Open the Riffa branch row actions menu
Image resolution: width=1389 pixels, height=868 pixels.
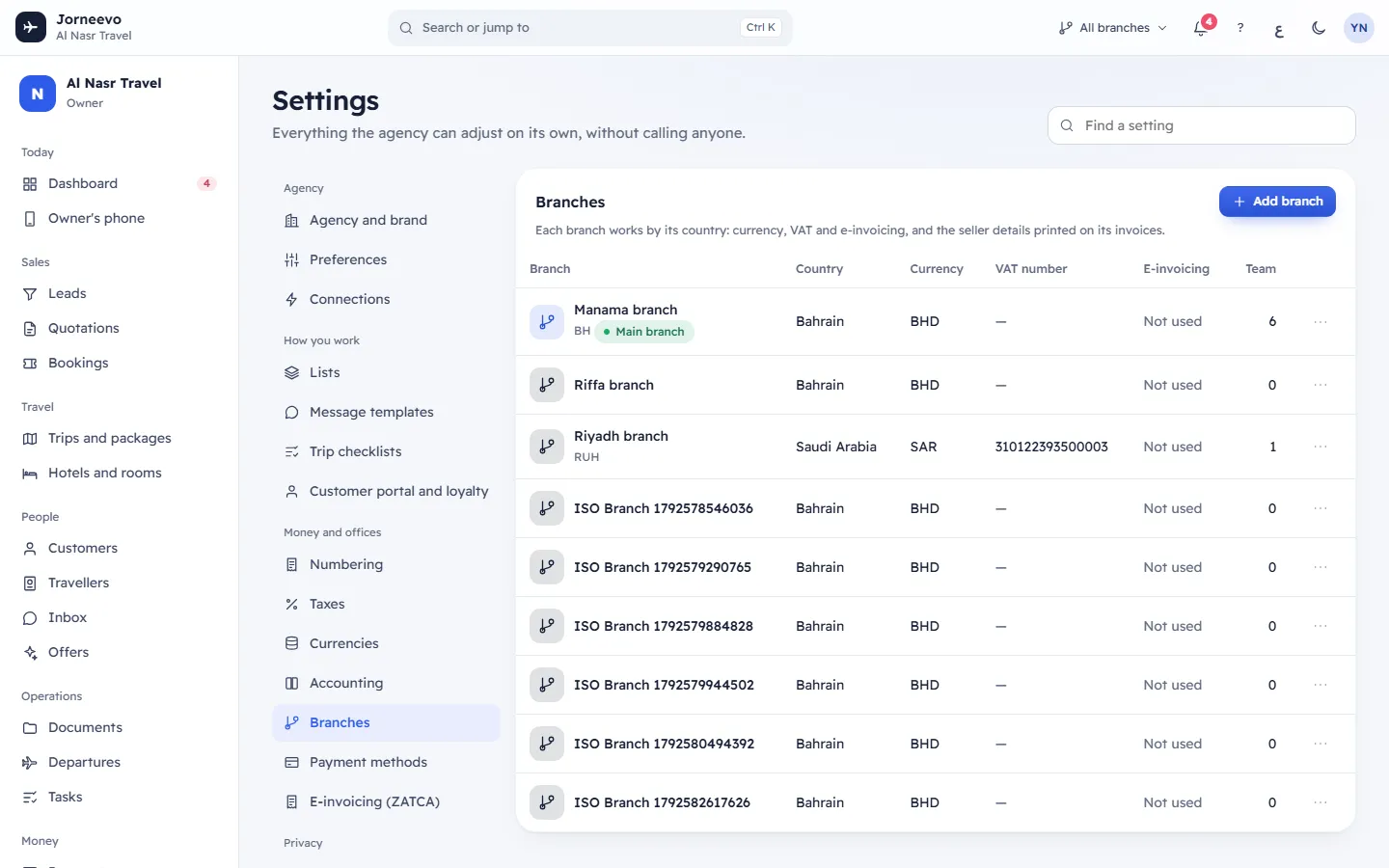1321,385
